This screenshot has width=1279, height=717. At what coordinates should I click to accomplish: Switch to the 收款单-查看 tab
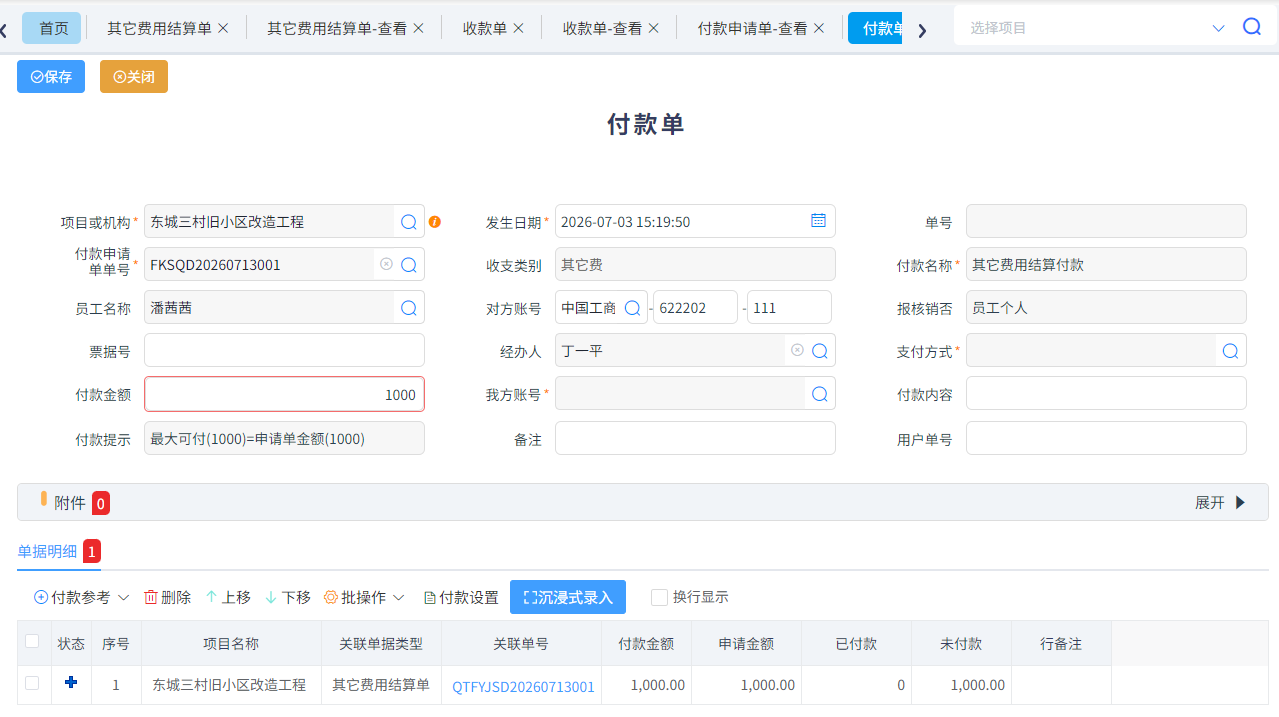click(x=602, y=29)
